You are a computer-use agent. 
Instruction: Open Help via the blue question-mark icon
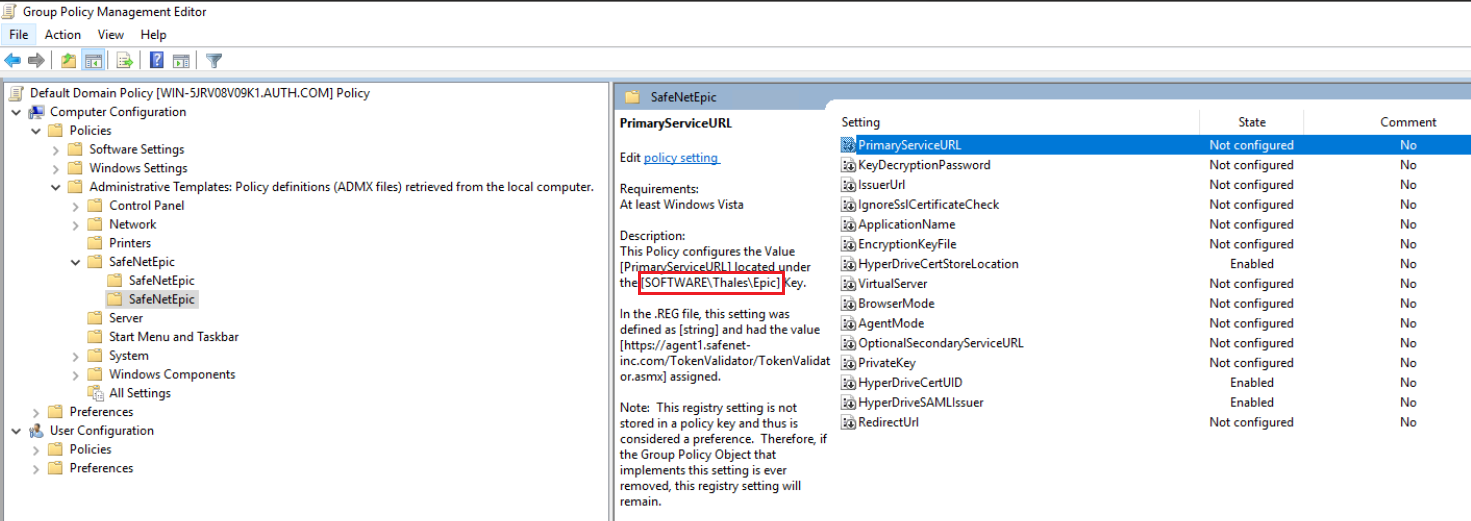tap(157, 61)
